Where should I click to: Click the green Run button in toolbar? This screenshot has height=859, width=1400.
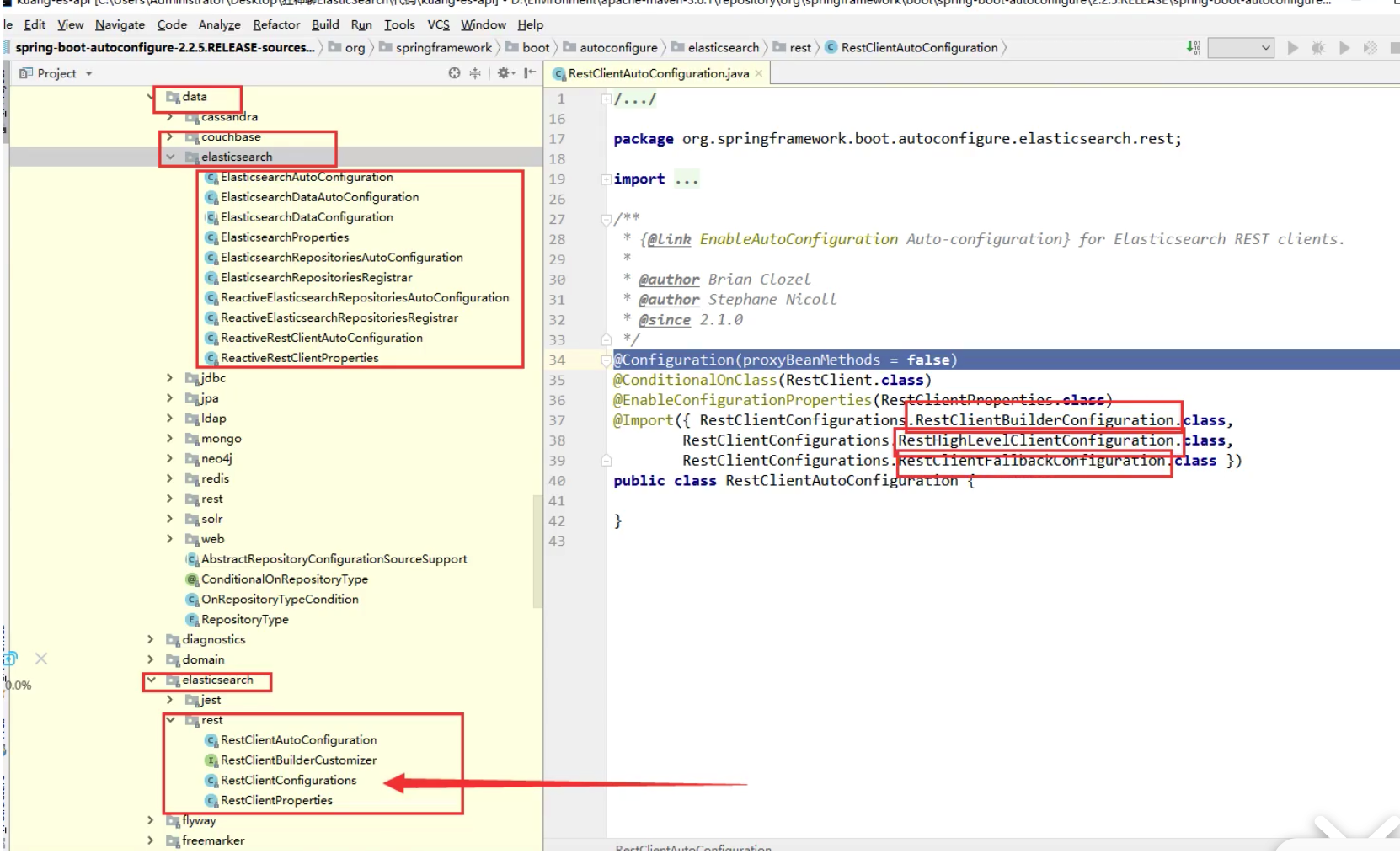[x=1293, y=48]
